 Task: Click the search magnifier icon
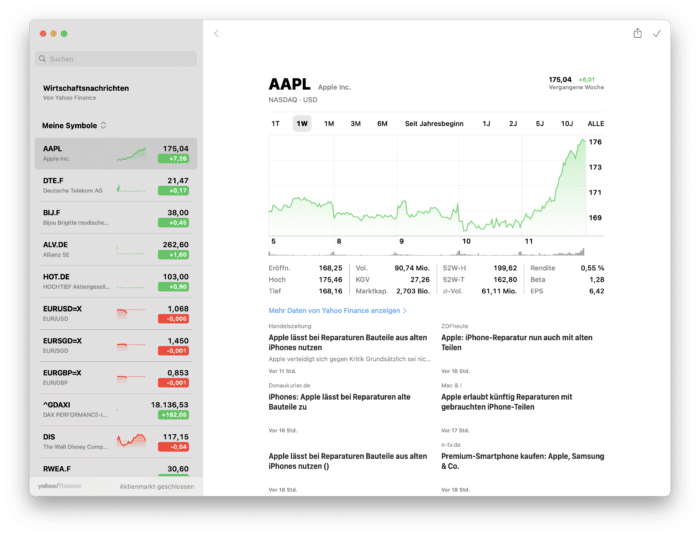tap(42, 59)
